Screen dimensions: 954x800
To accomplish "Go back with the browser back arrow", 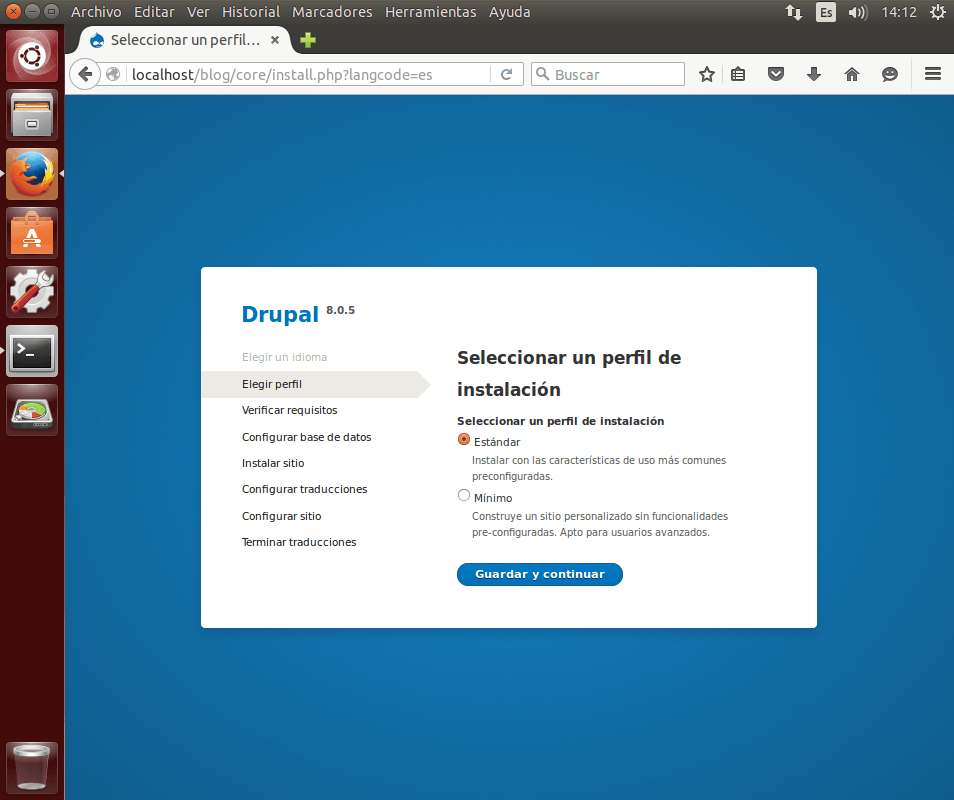I will 85,74.
